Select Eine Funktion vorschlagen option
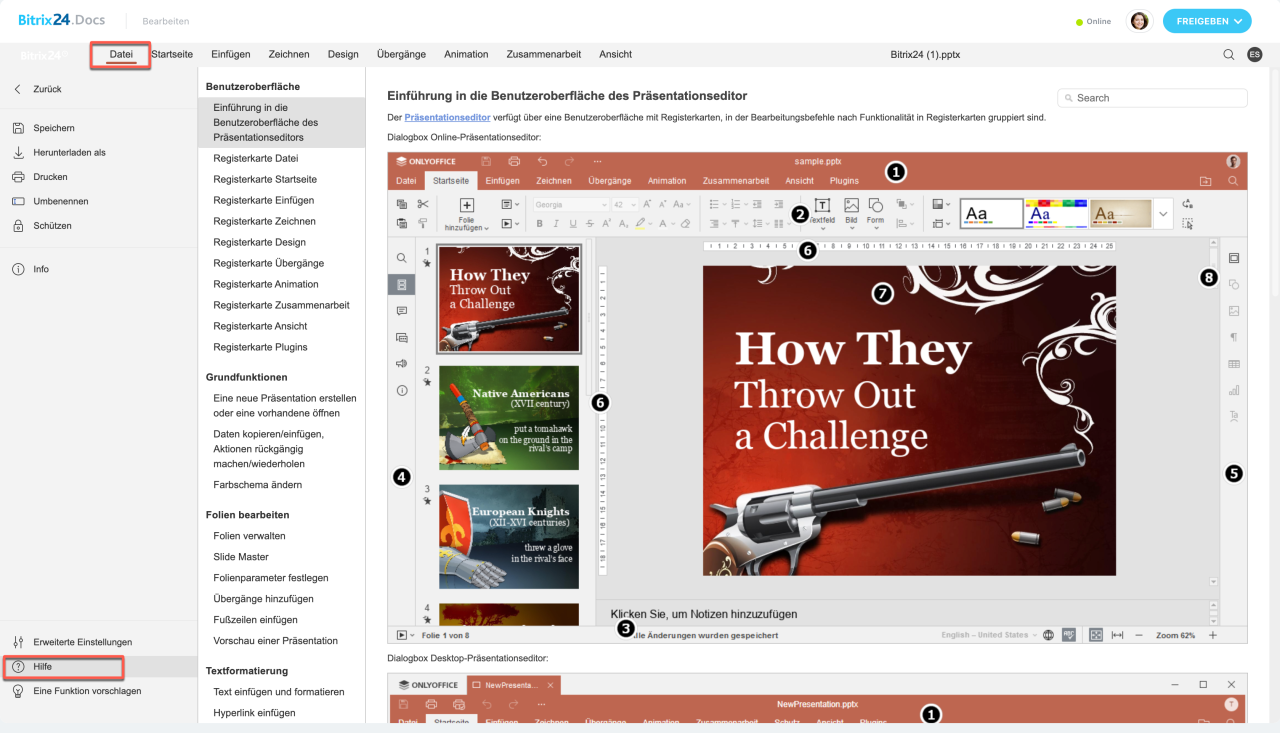The image size is (1280, 733). coord(87,691)
